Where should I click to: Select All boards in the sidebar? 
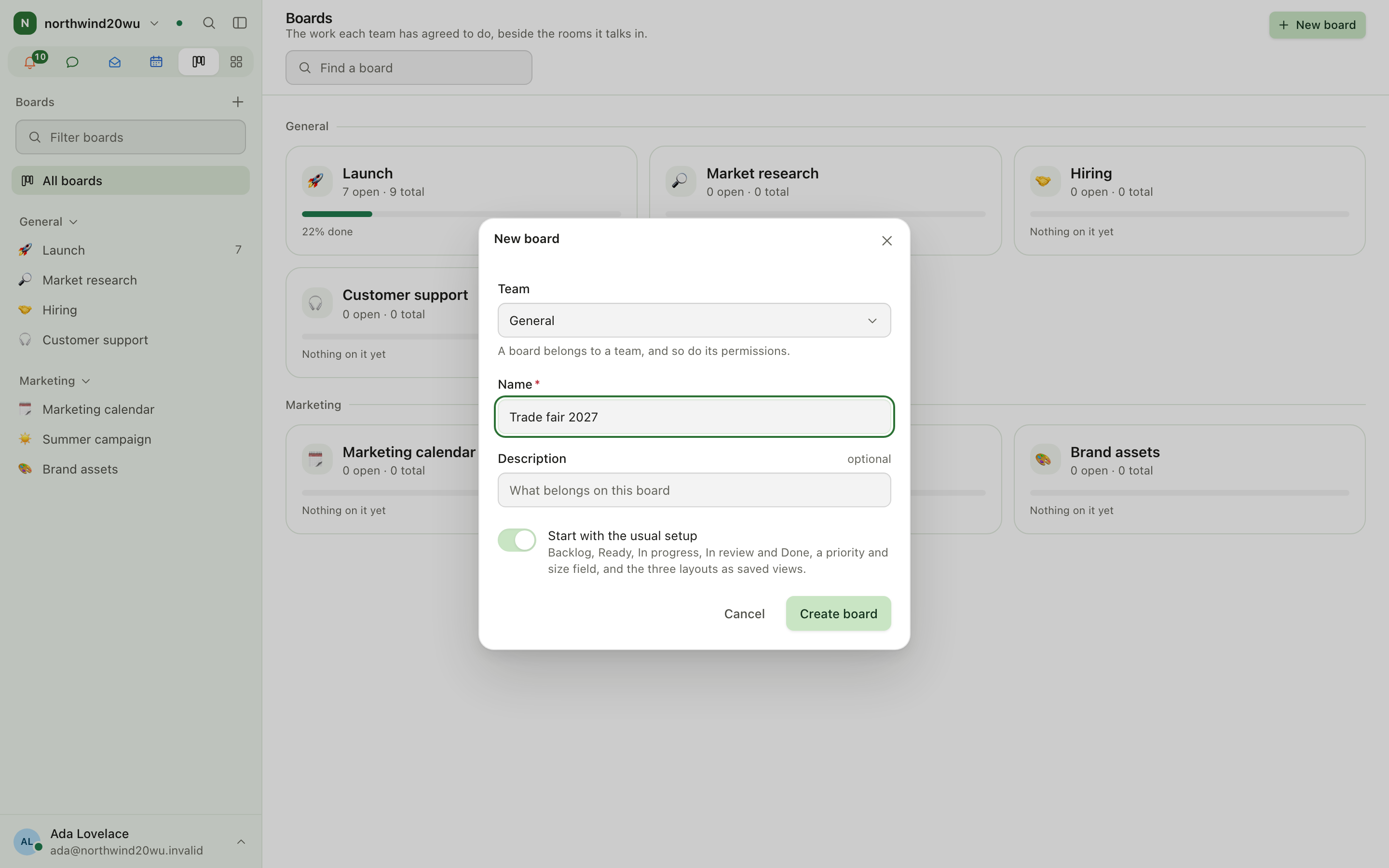[x=130, y=181]
